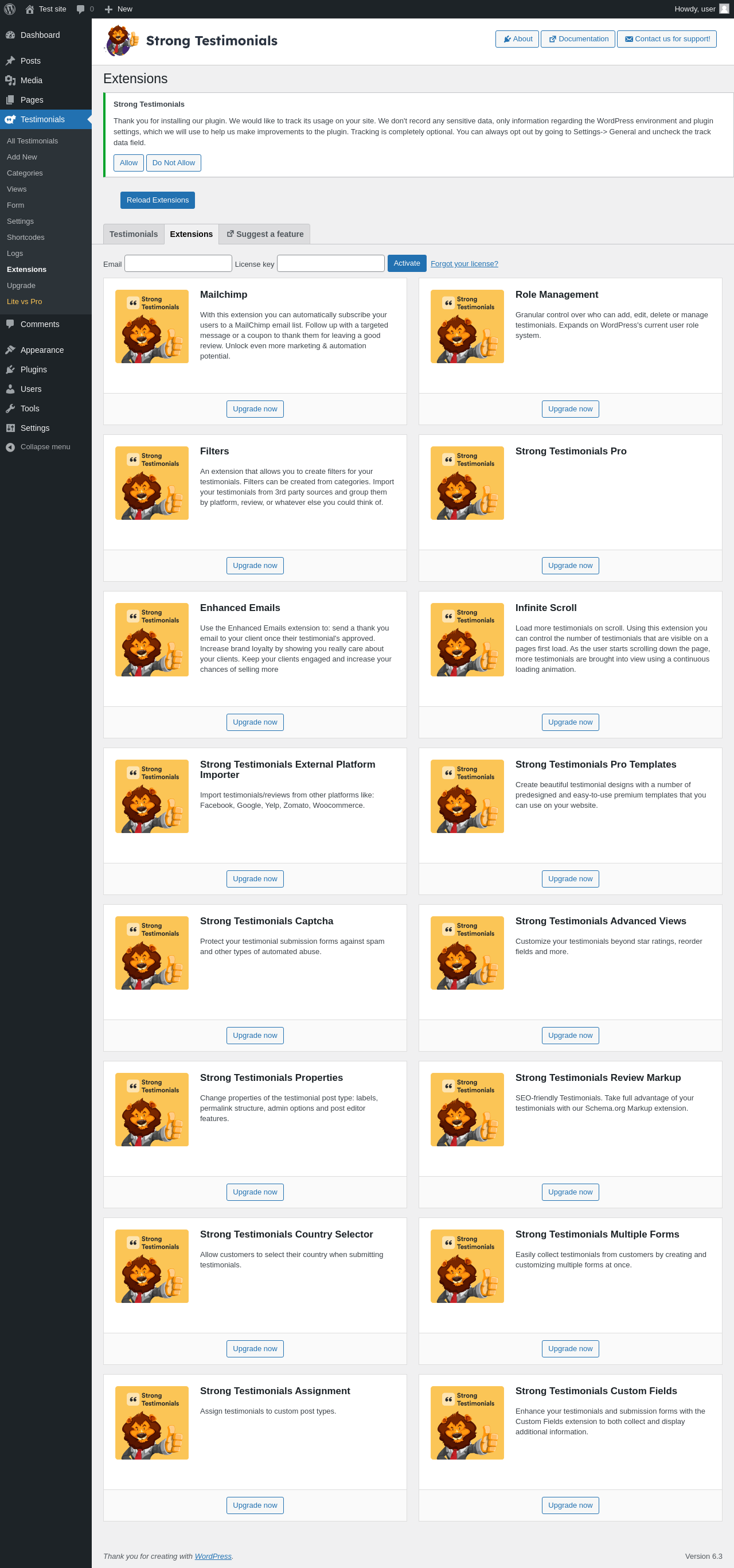Screen dimensions: 734x1568
Task: Click the comments bubble icon in admin bar
Action: coord(80,9)
